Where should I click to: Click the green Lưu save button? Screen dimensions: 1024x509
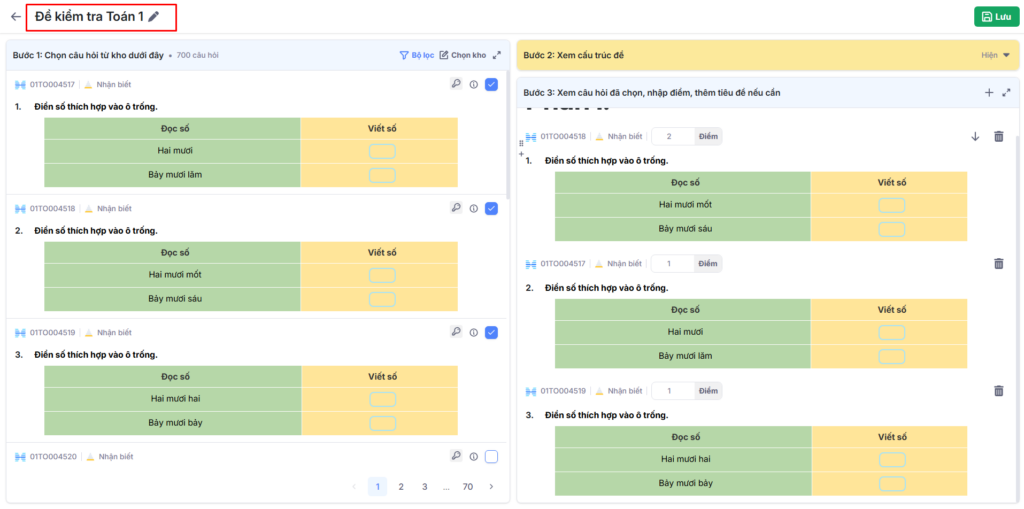click(995, 17)
